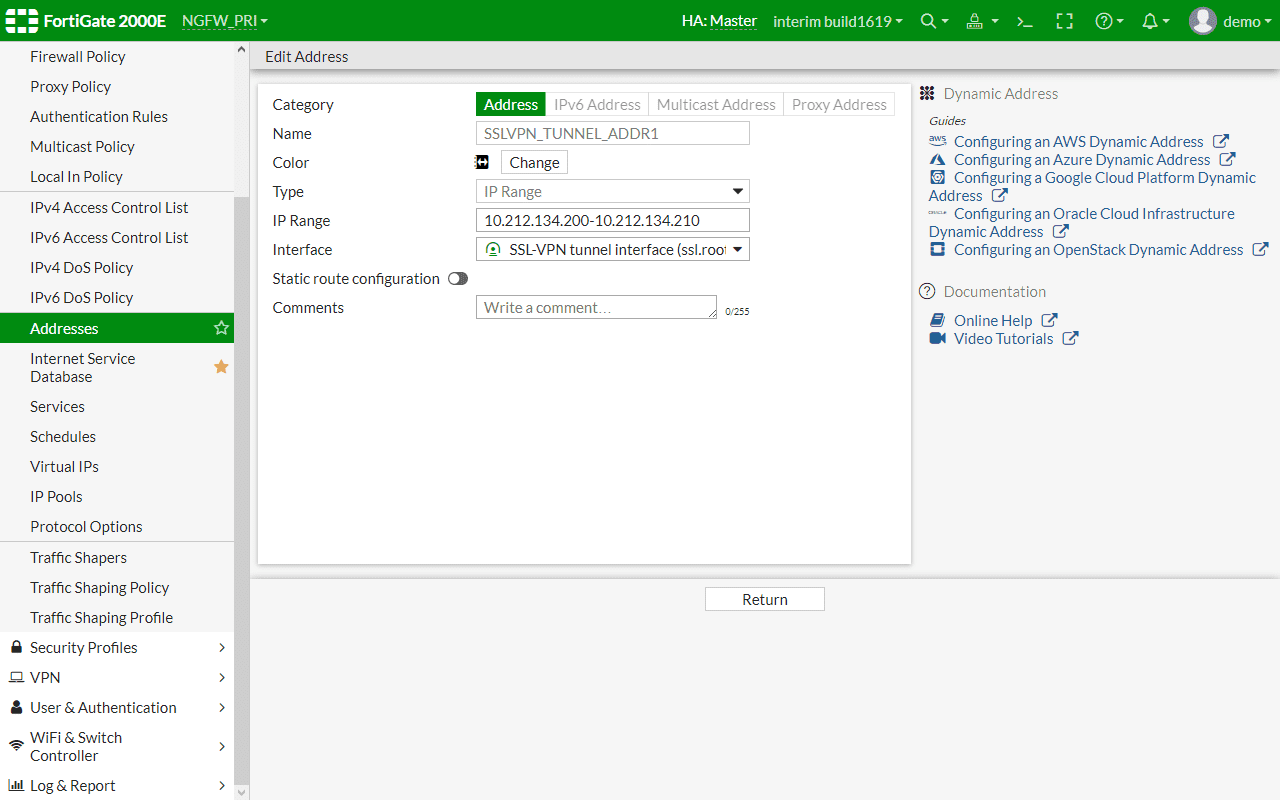Click the Addresses favorite star outline

(x=221, y=328)
